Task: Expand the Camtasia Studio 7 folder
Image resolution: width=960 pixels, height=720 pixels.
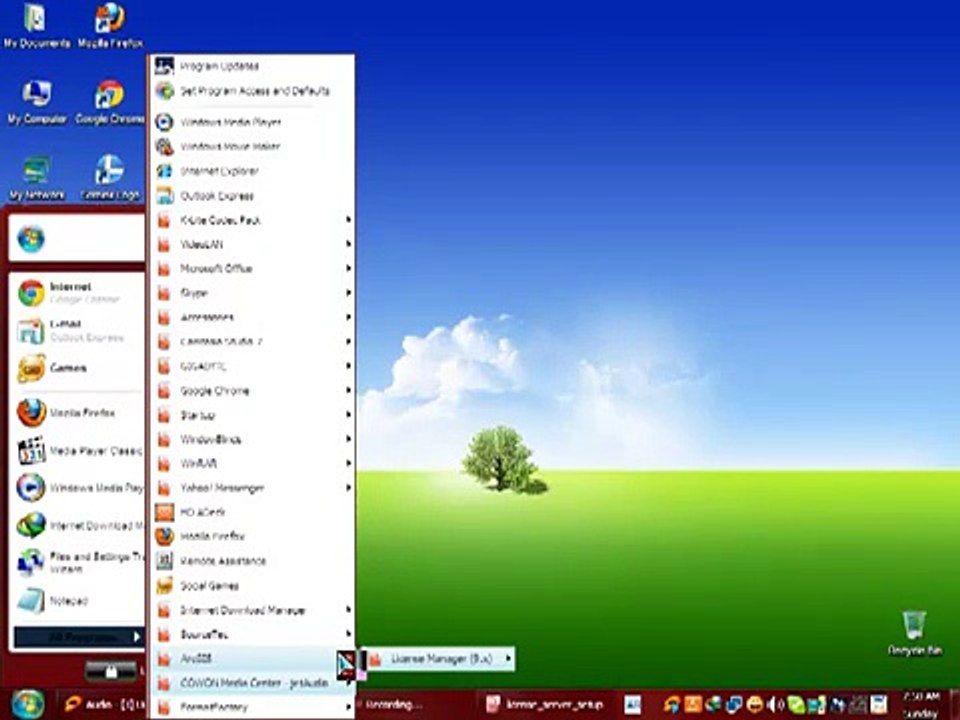Action: [251, 342]
